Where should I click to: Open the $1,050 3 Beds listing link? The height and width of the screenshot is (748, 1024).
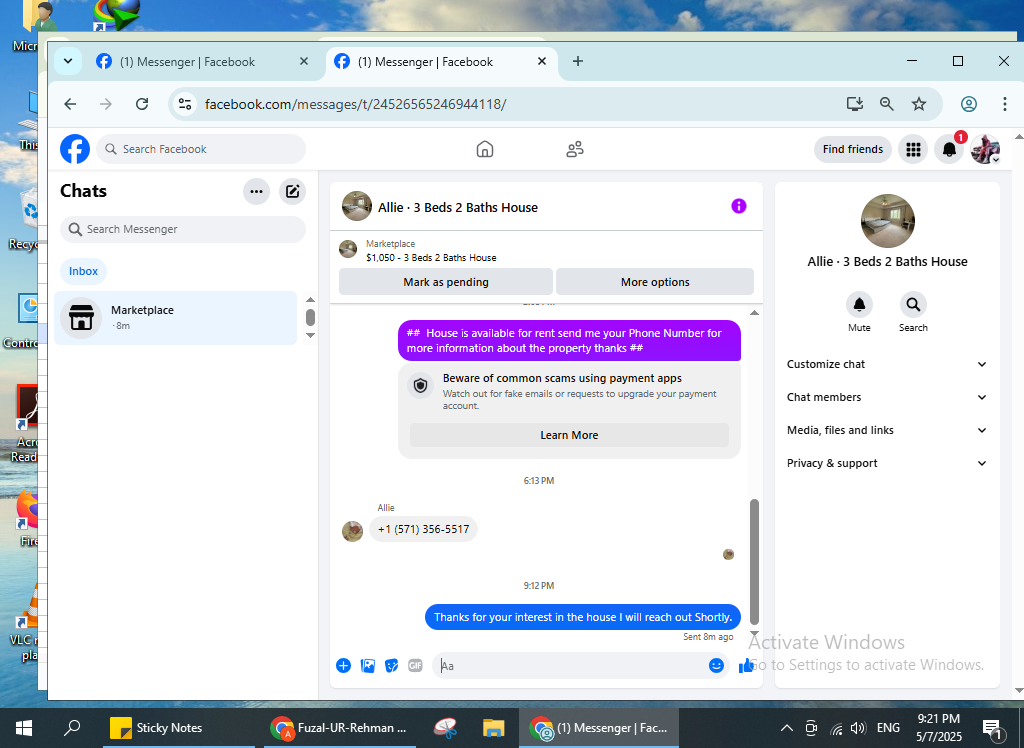pos(431,257)
